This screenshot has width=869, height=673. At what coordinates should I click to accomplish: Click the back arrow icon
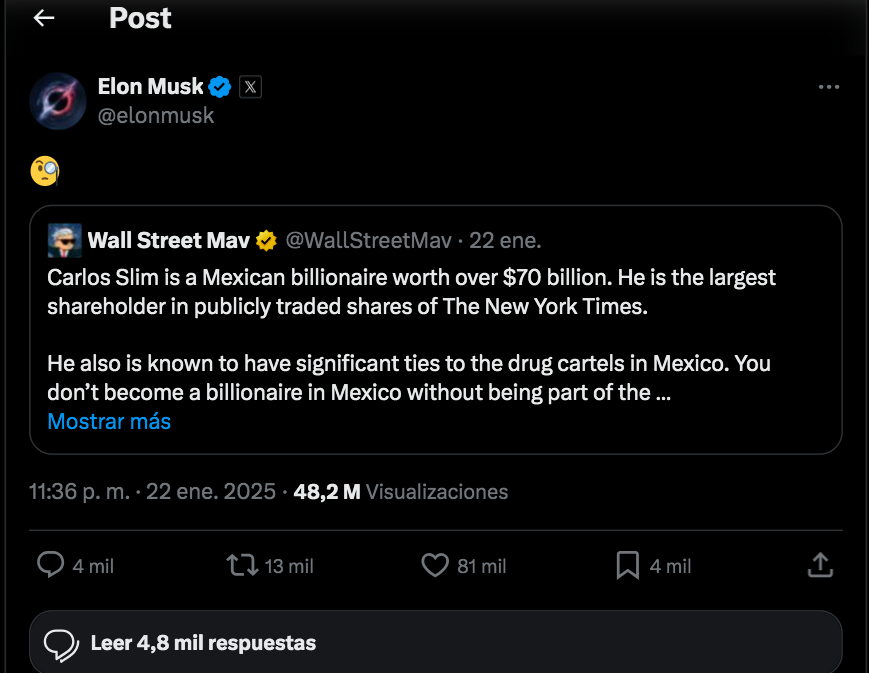[44, 19]
